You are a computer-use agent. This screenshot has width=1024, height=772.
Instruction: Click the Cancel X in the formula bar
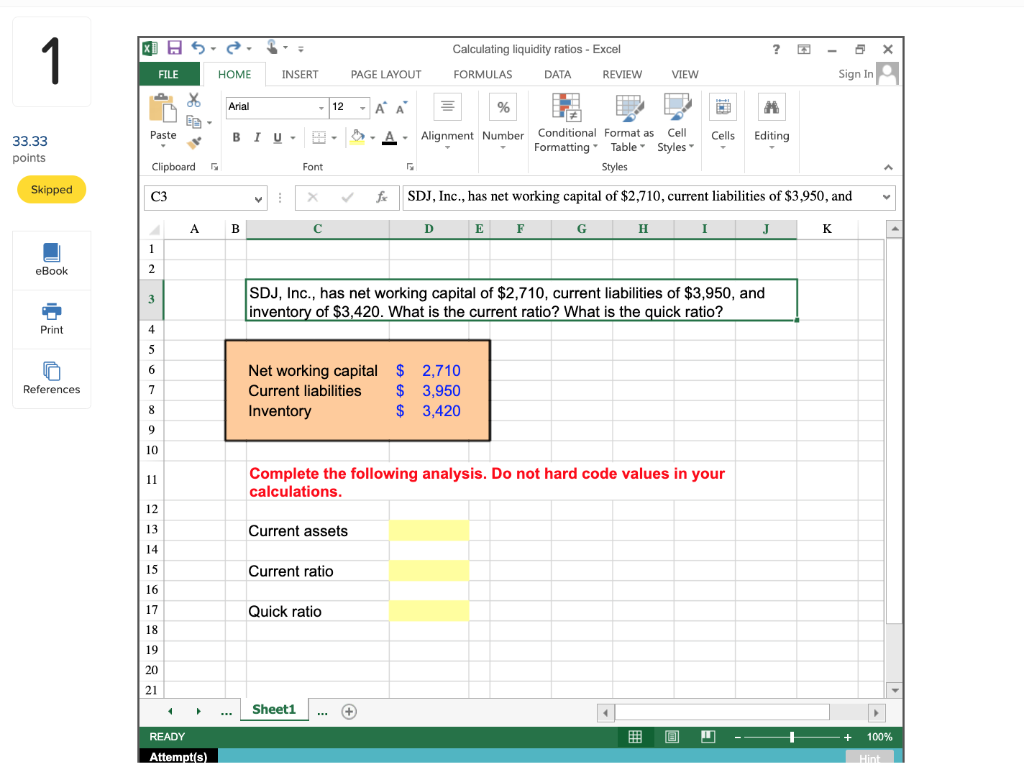tap(313, 197)
